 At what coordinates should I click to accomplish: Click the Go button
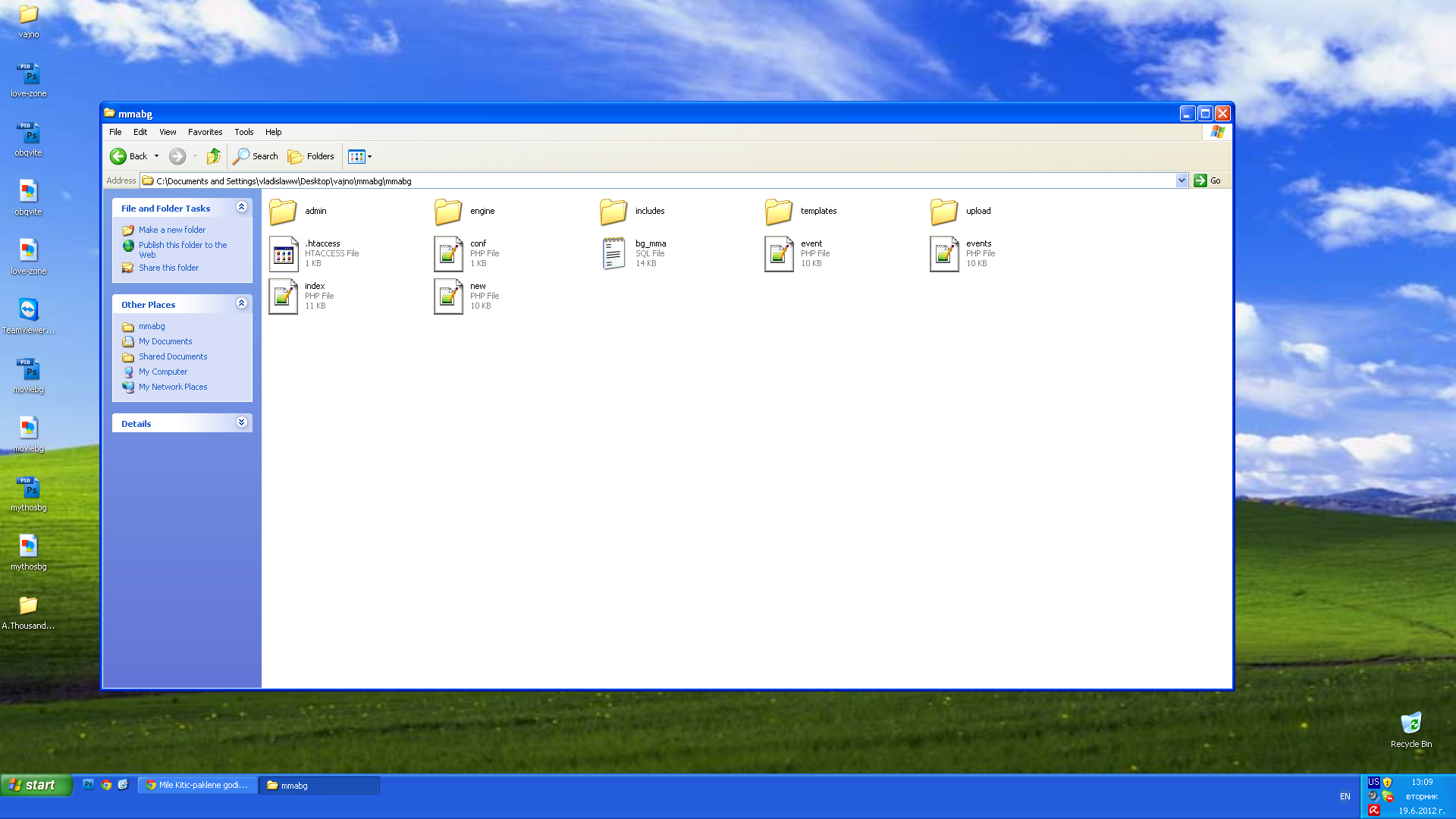click(x=1207, y=180)
